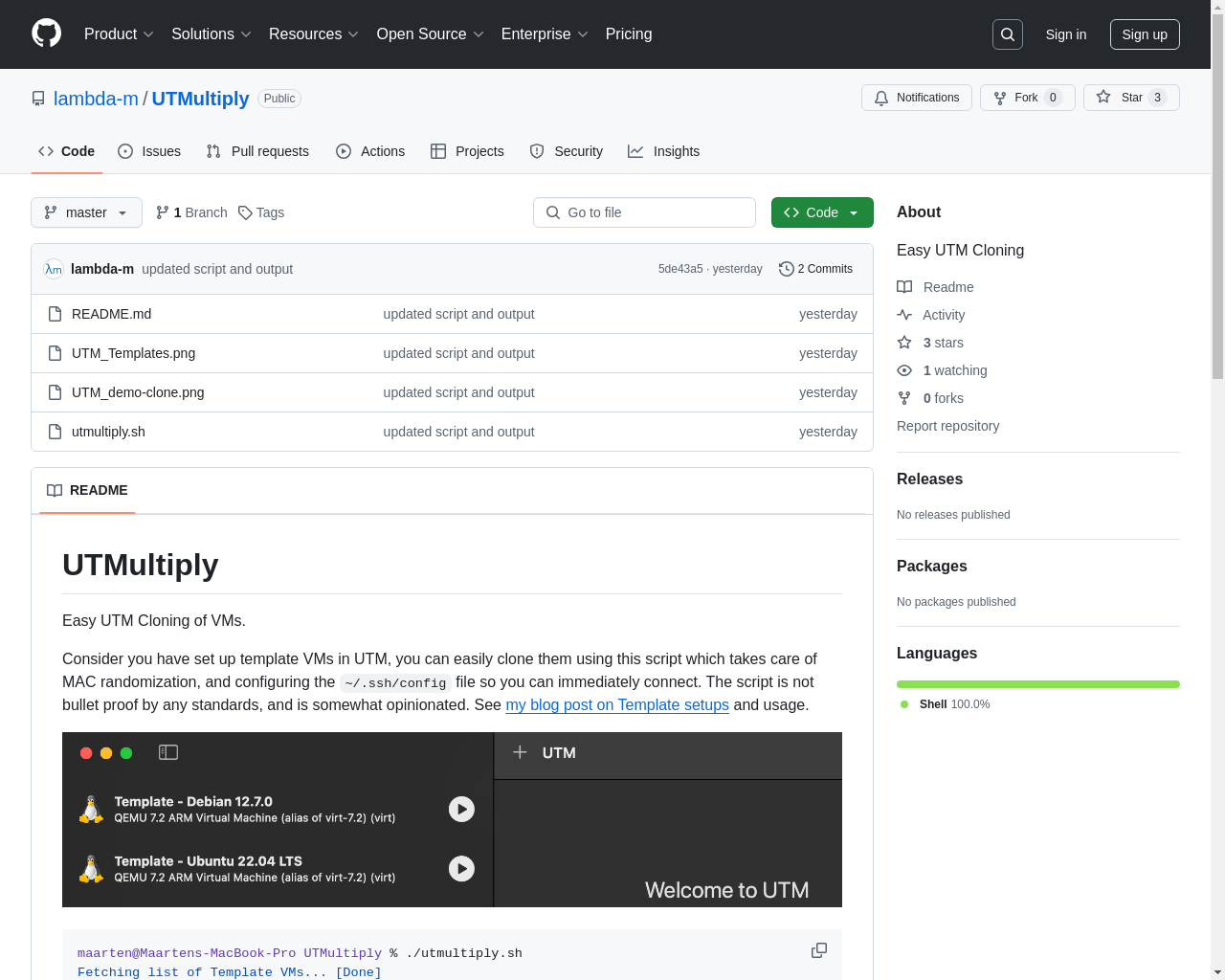Open the README.md file
This screenshot has height=980, width=1225.
click(111, 314)
